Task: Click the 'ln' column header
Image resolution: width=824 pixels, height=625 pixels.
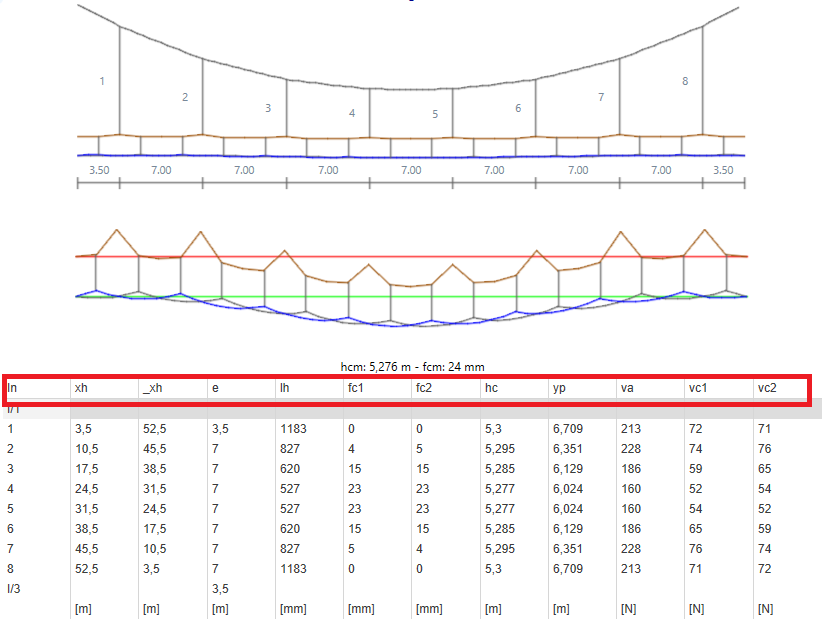Action: coord(12,388)
